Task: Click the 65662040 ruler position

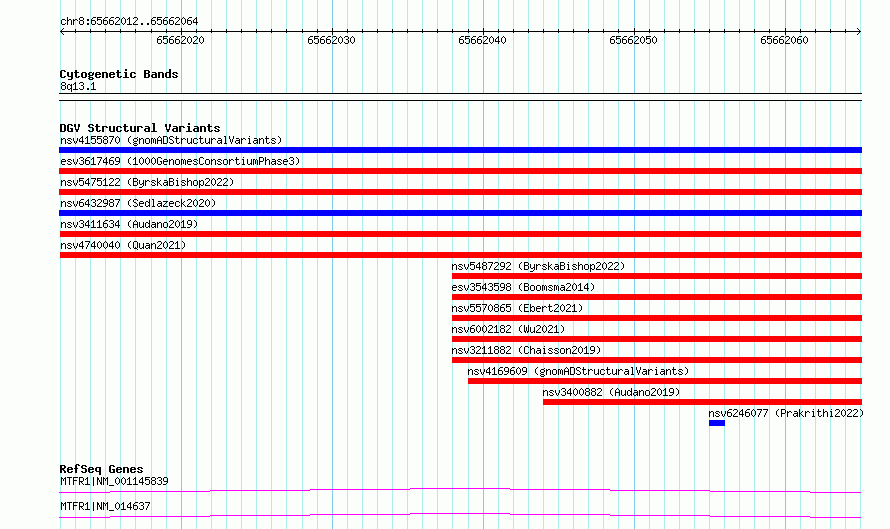Action: click(482, 40)
